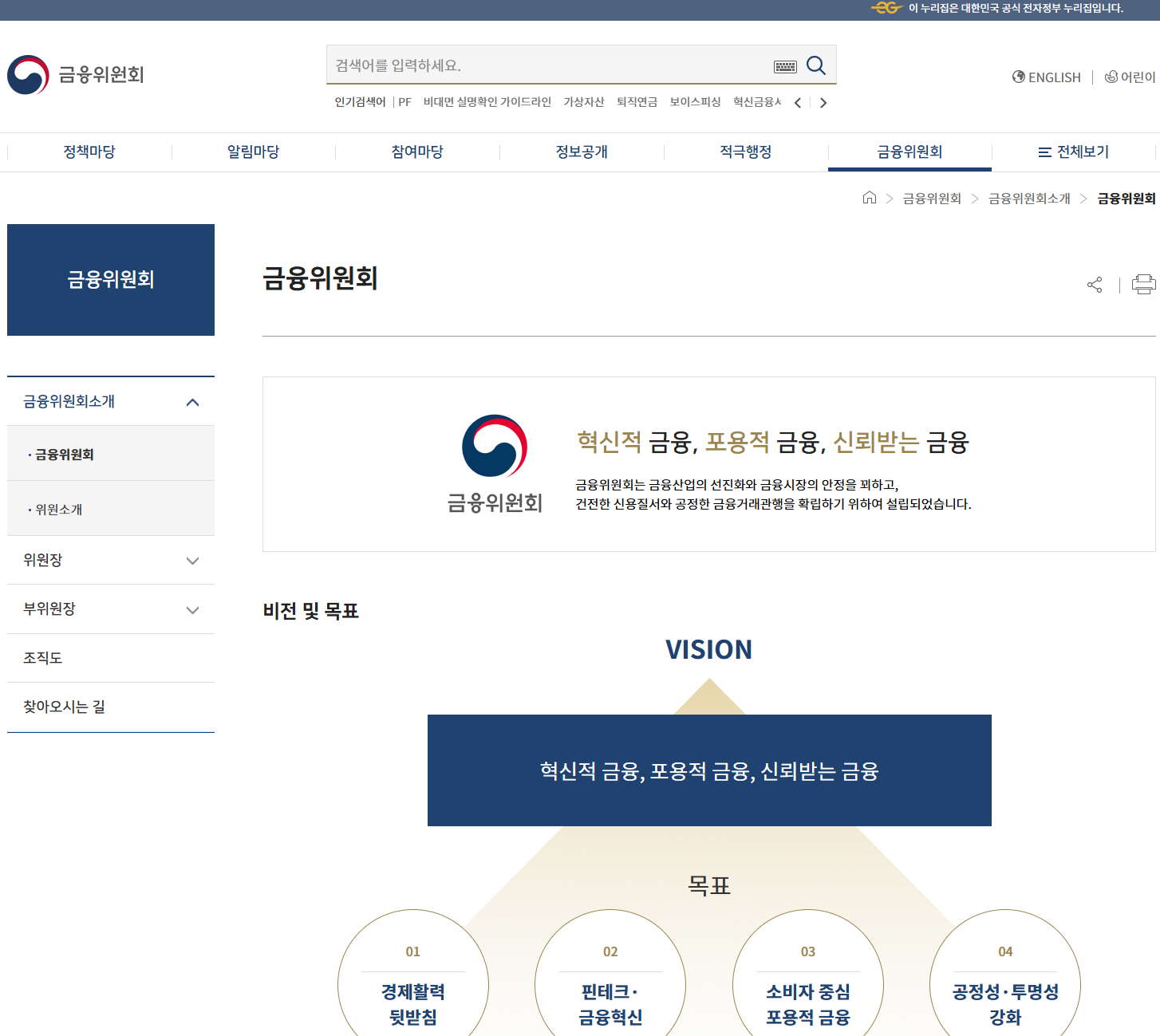The height and width of the screenshot is (1036, 1160).
Task: Click the 금융위원회 emblem in intro box
Action: point(495,463)
